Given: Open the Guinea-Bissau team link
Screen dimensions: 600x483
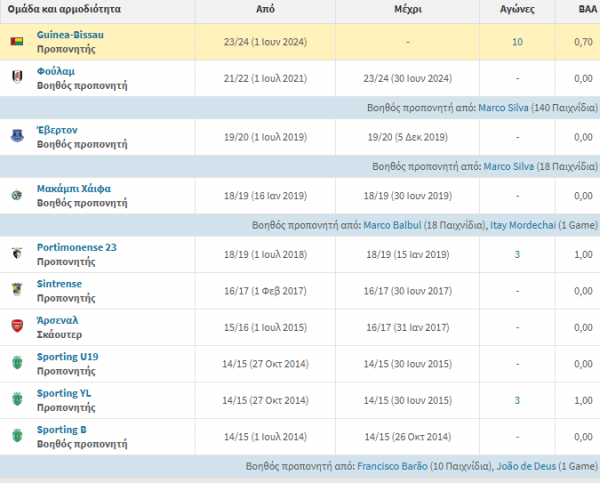Looking at the screenshot, I should click(70, 34).
